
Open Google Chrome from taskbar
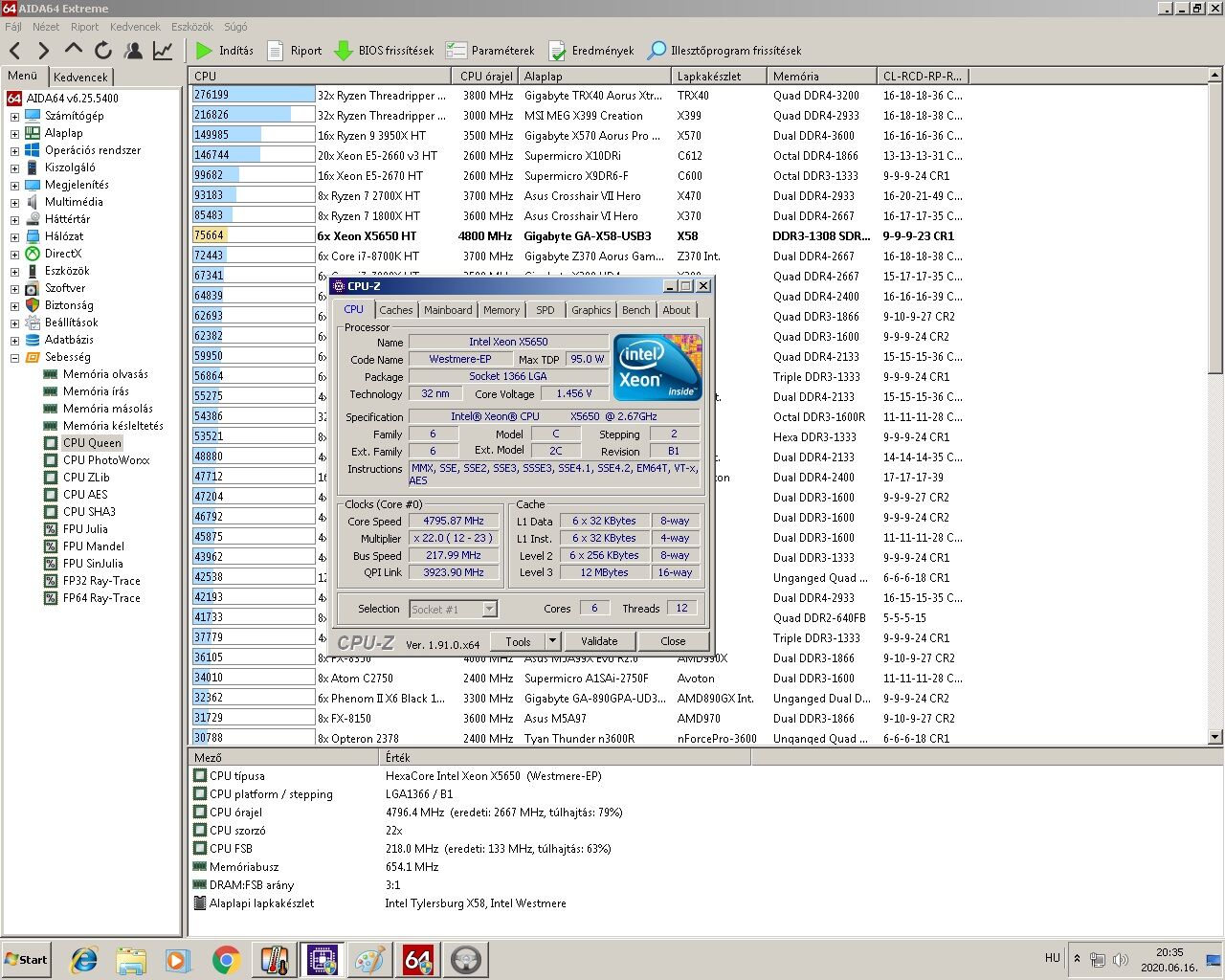pyautogui.click(x=227, y=960)
